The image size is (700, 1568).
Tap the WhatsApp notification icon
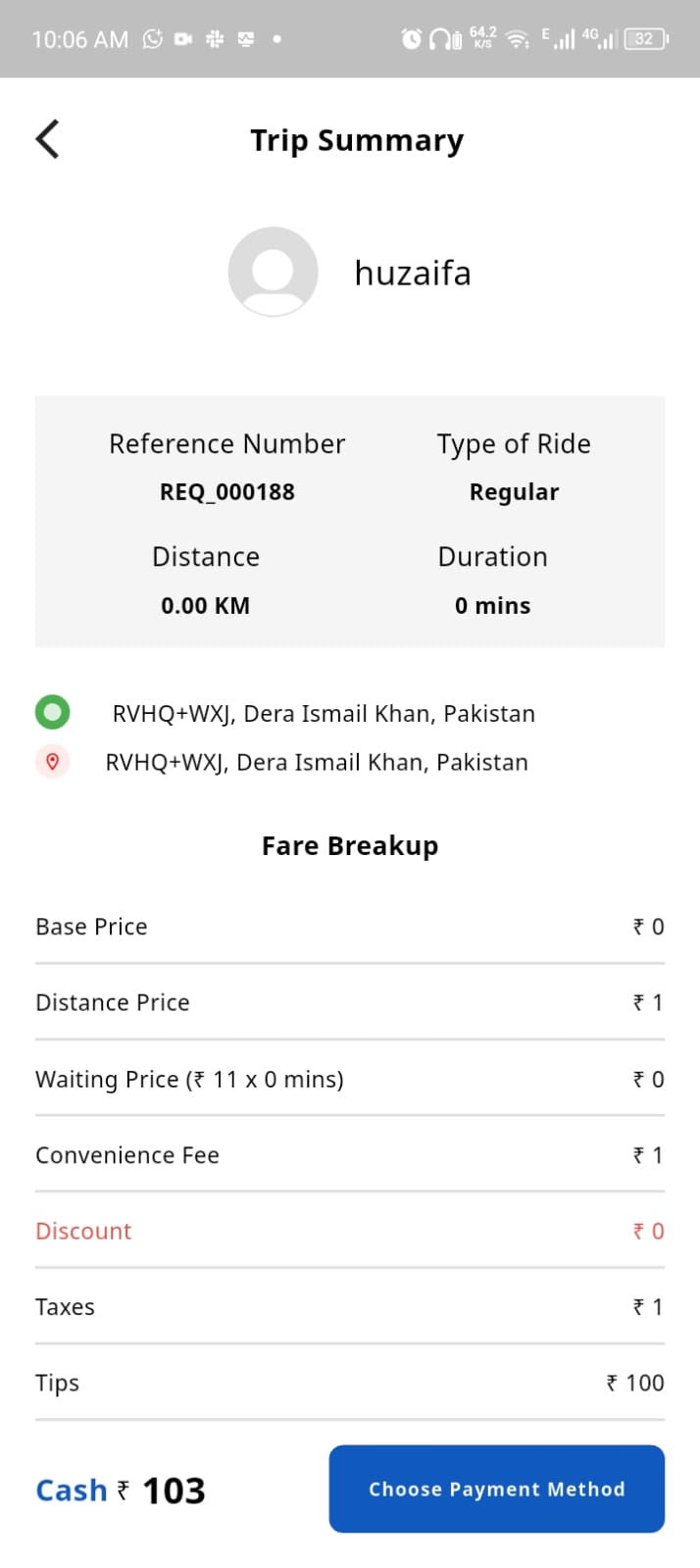pos(152,39)
